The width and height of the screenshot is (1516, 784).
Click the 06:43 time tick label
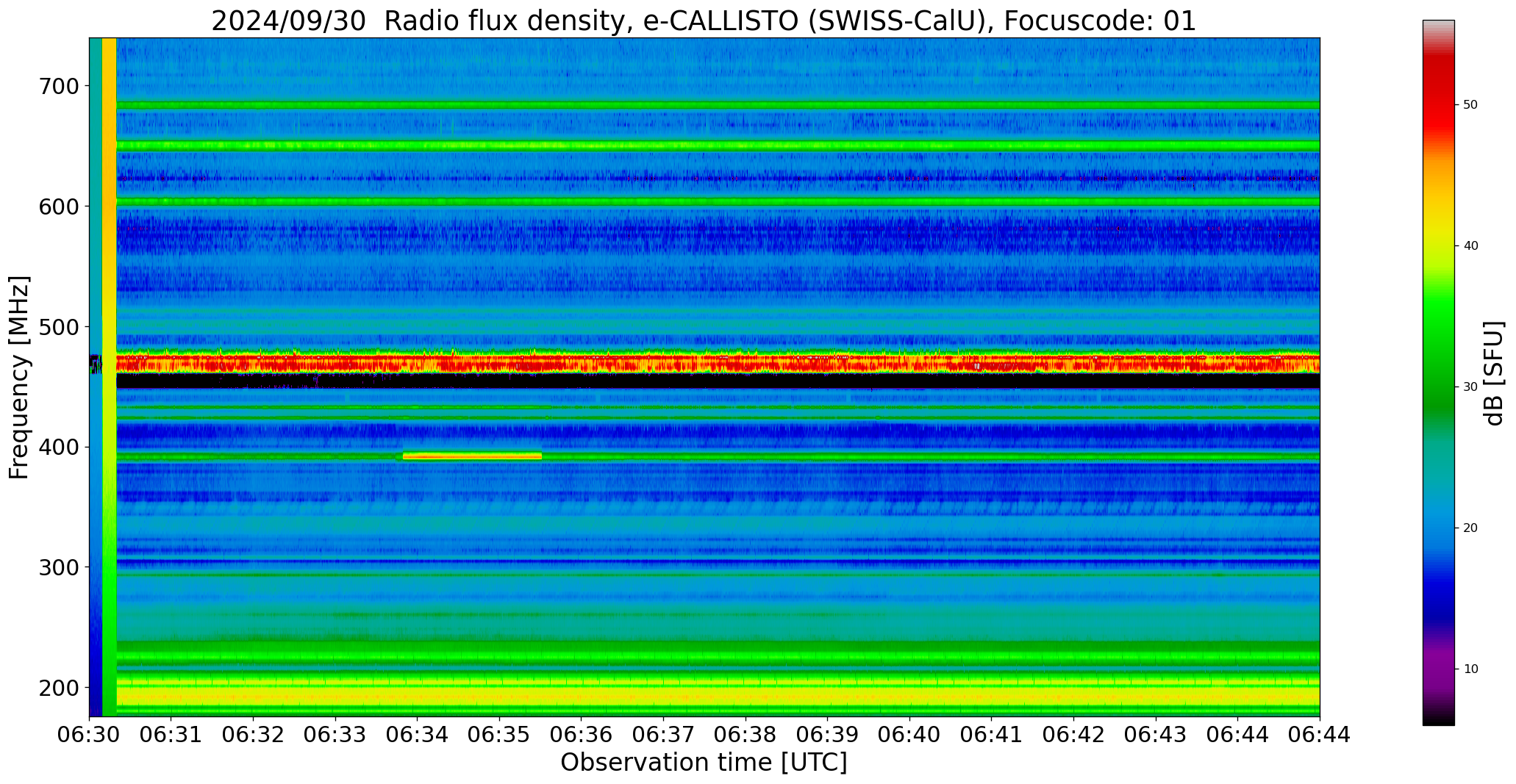1156,735
